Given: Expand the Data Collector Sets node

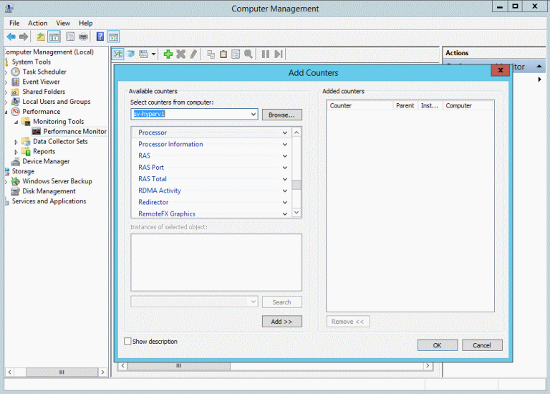Looking at the screenshot, I should coord(16,142).
